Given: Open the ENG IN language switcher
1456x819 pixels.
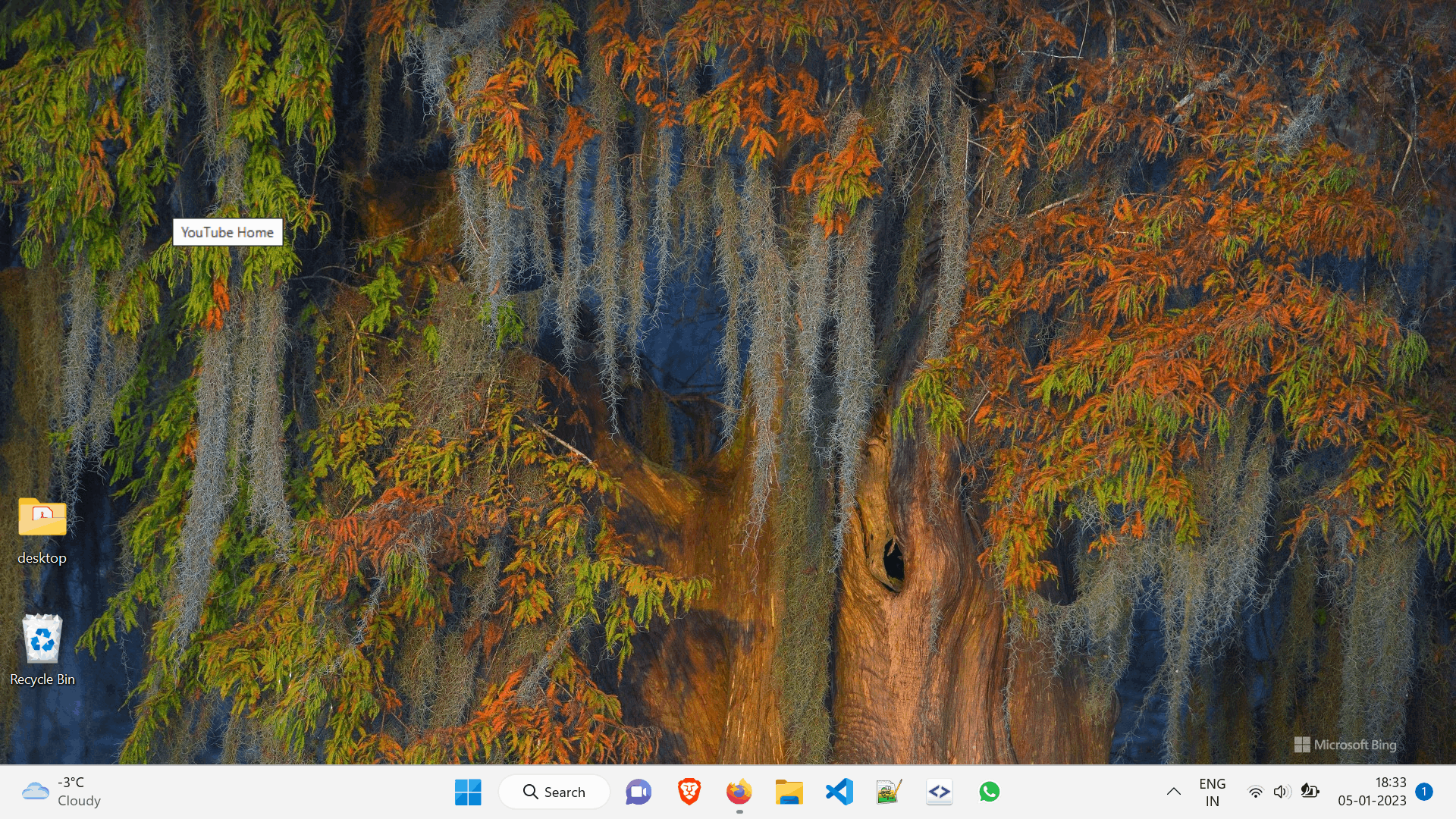Looking at the screenshot, I should 1212,792.
